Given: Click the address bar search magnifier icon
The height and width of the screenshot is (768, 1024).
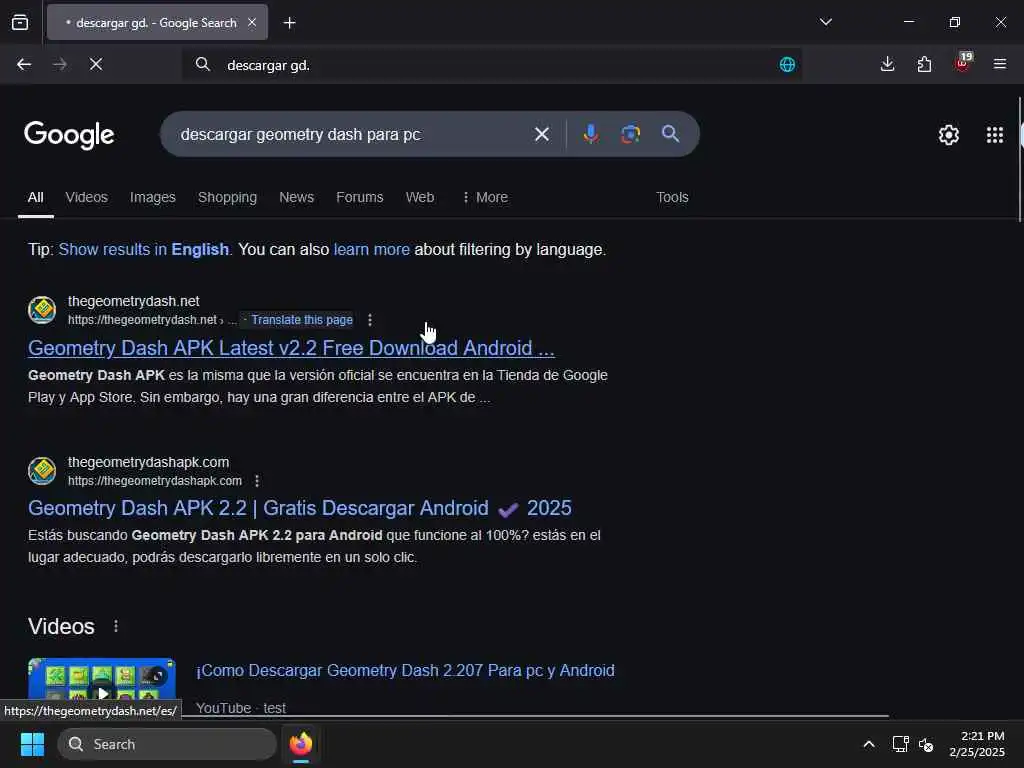Looking at the screenshot, I should [202, 64].
